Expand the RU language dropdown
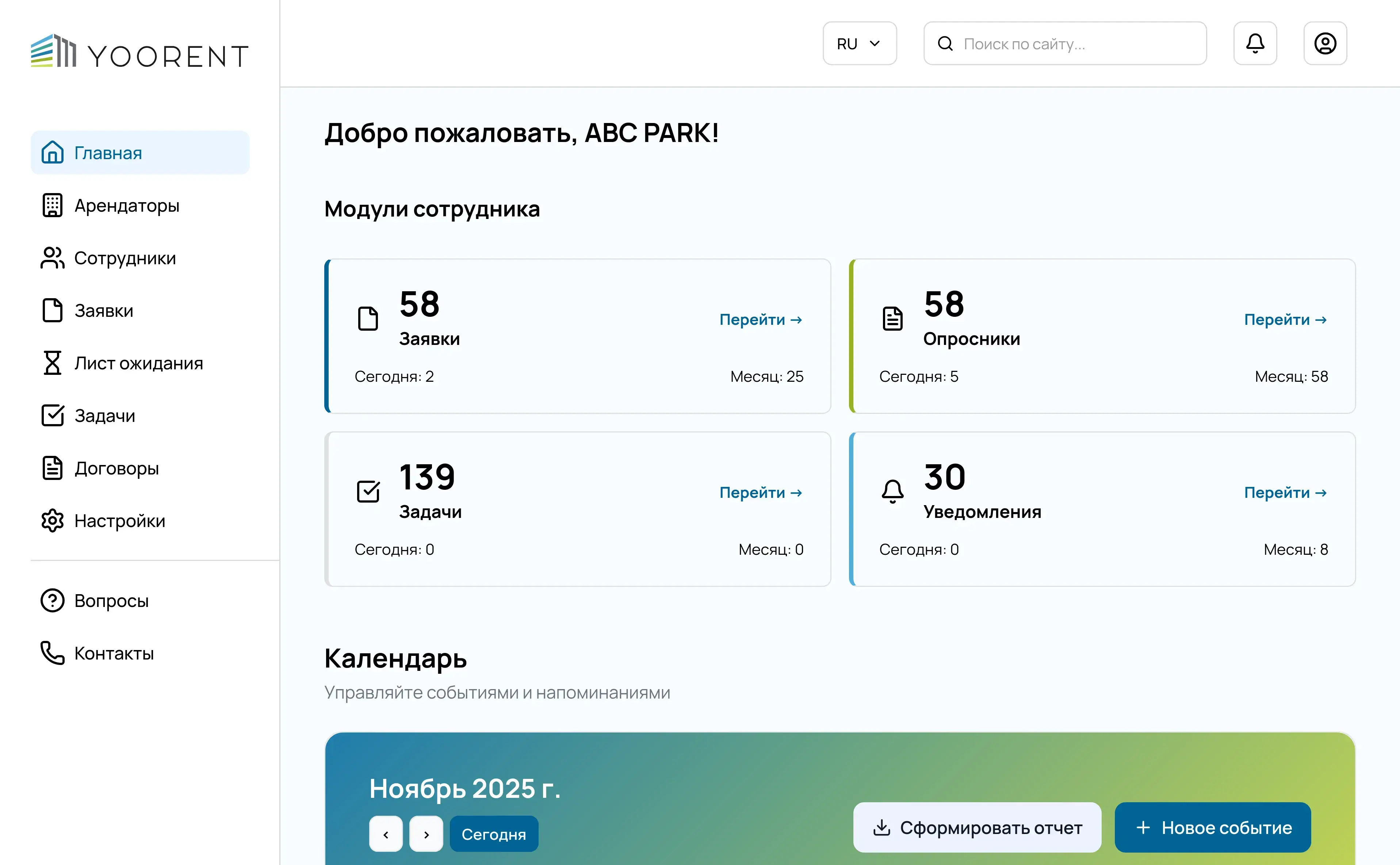The image size is (1400, 865). [859, 43]
